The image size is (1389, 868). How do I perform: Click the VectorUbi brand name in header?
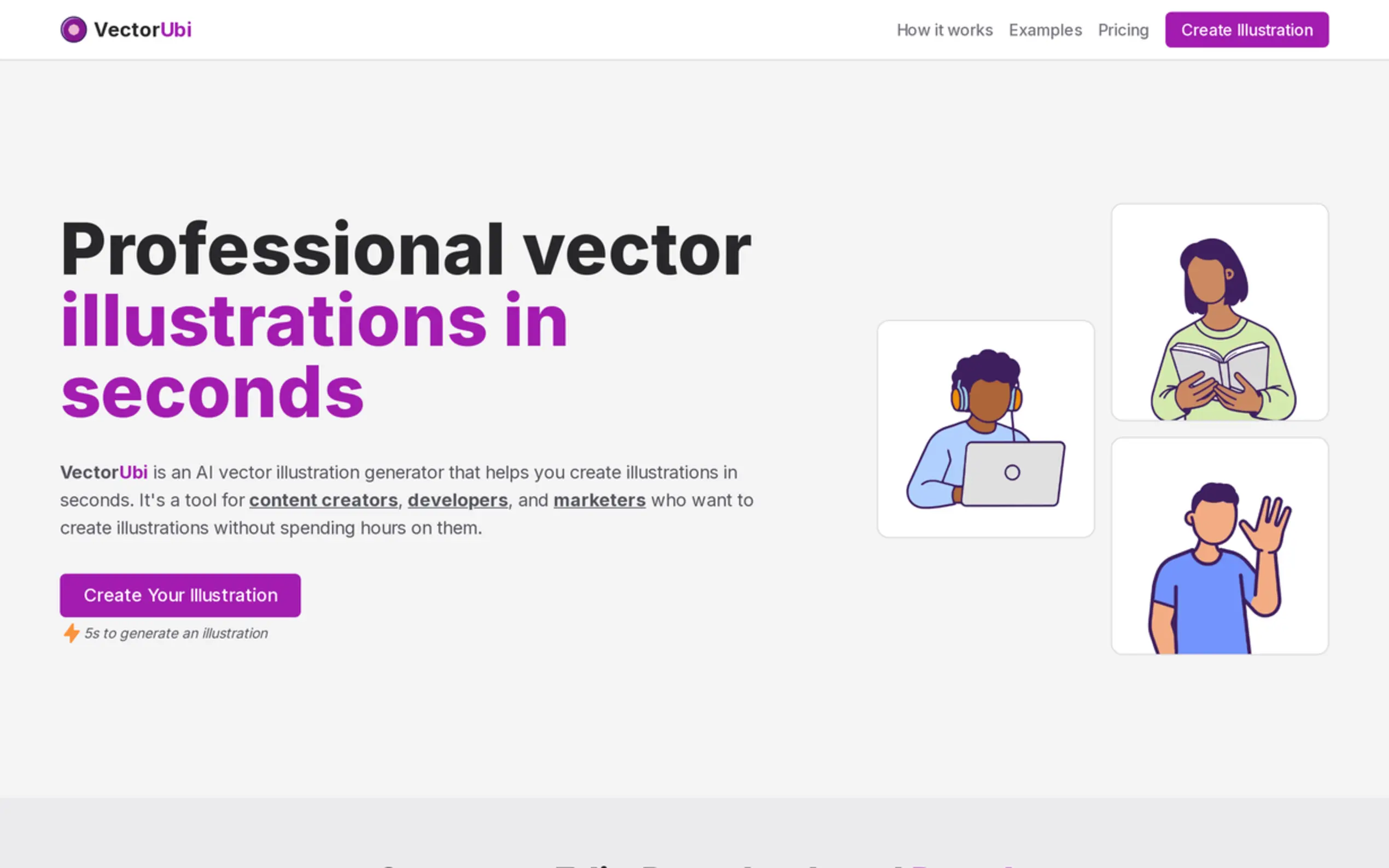click(142, 30)
